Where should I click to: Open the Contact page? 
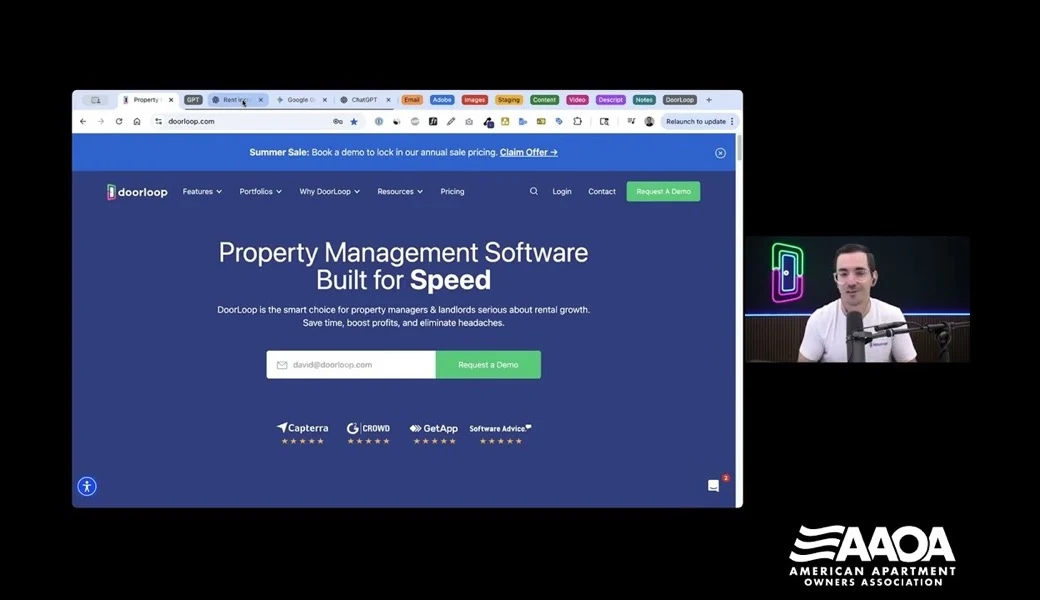[x=602, y=192]
